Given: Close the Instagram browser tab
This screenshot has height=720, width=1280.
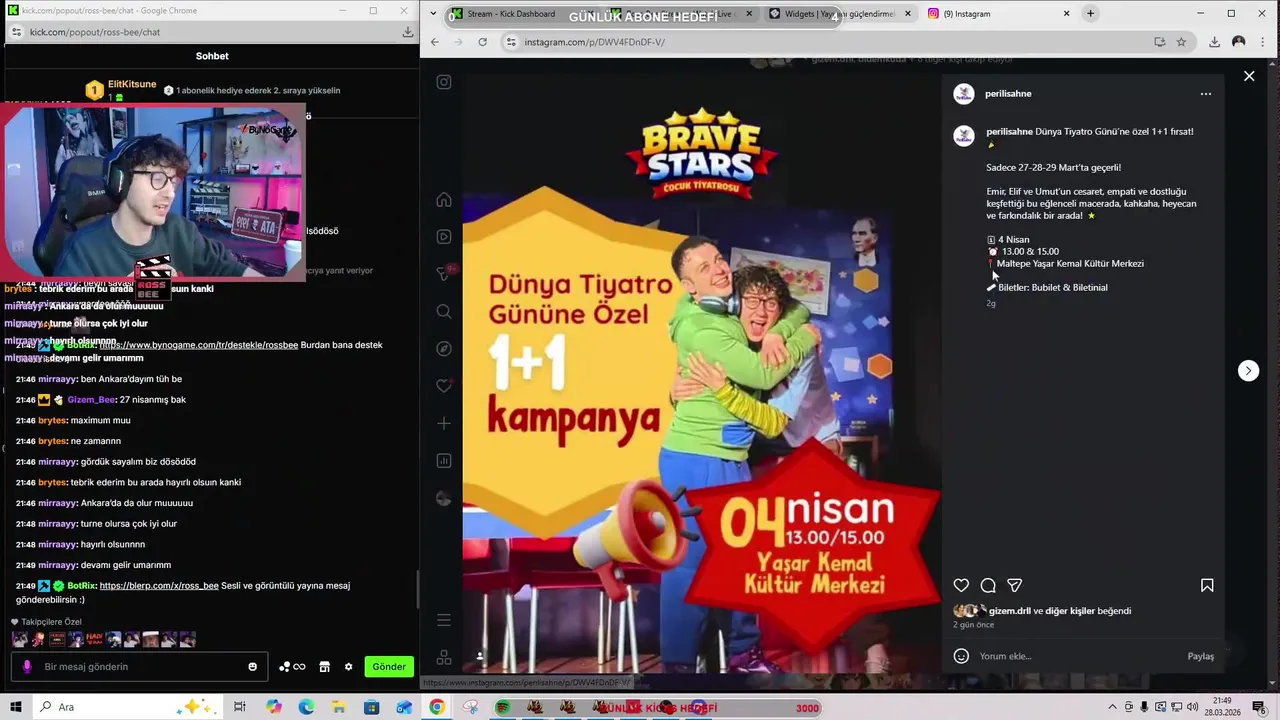Looking at the screenshot, I should [x=1066, y=14].
